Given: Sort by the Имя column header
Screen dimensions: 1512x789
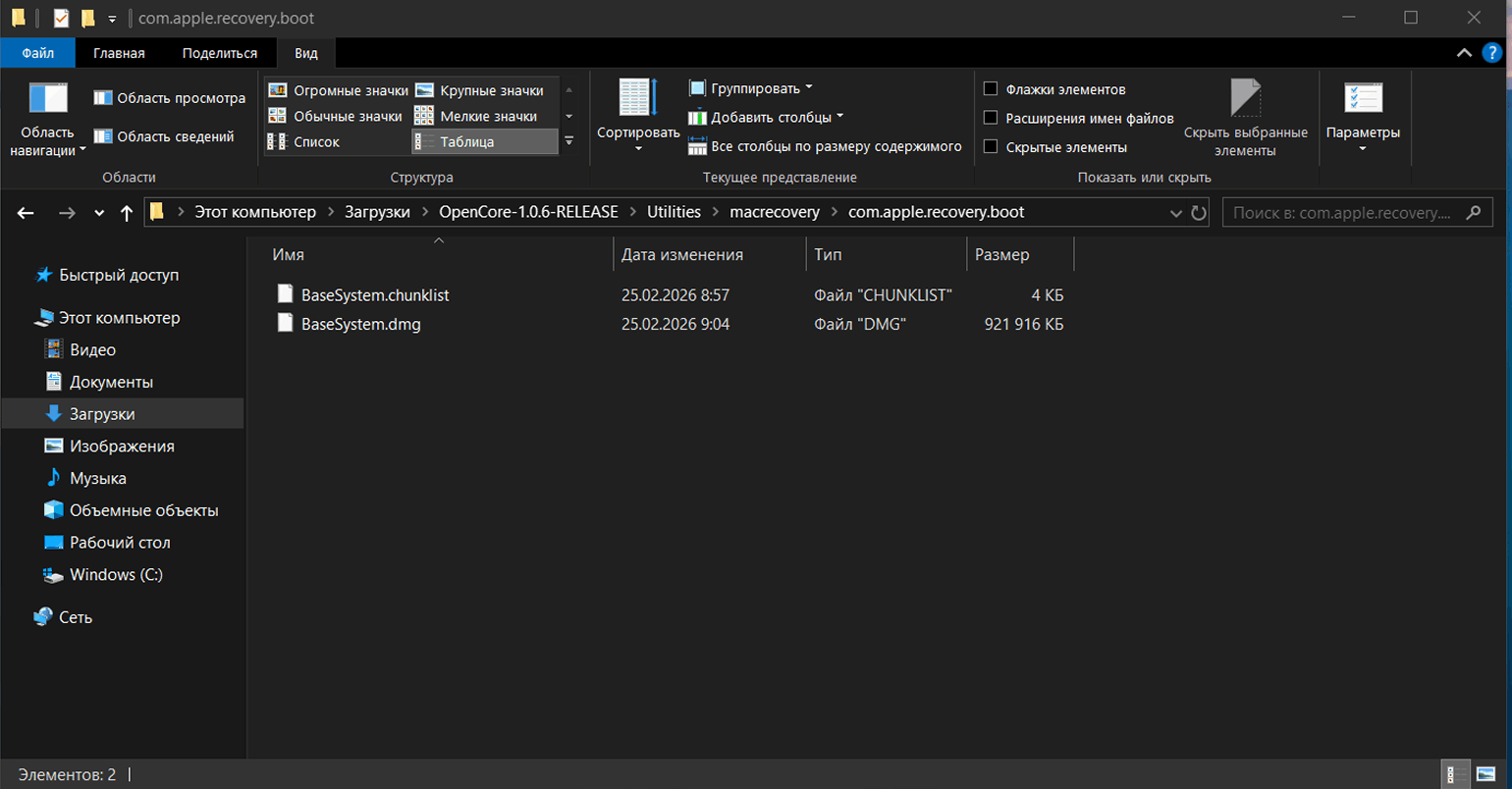Looking at the screenshot, I should pyautogui.click(x=439, y=254).
